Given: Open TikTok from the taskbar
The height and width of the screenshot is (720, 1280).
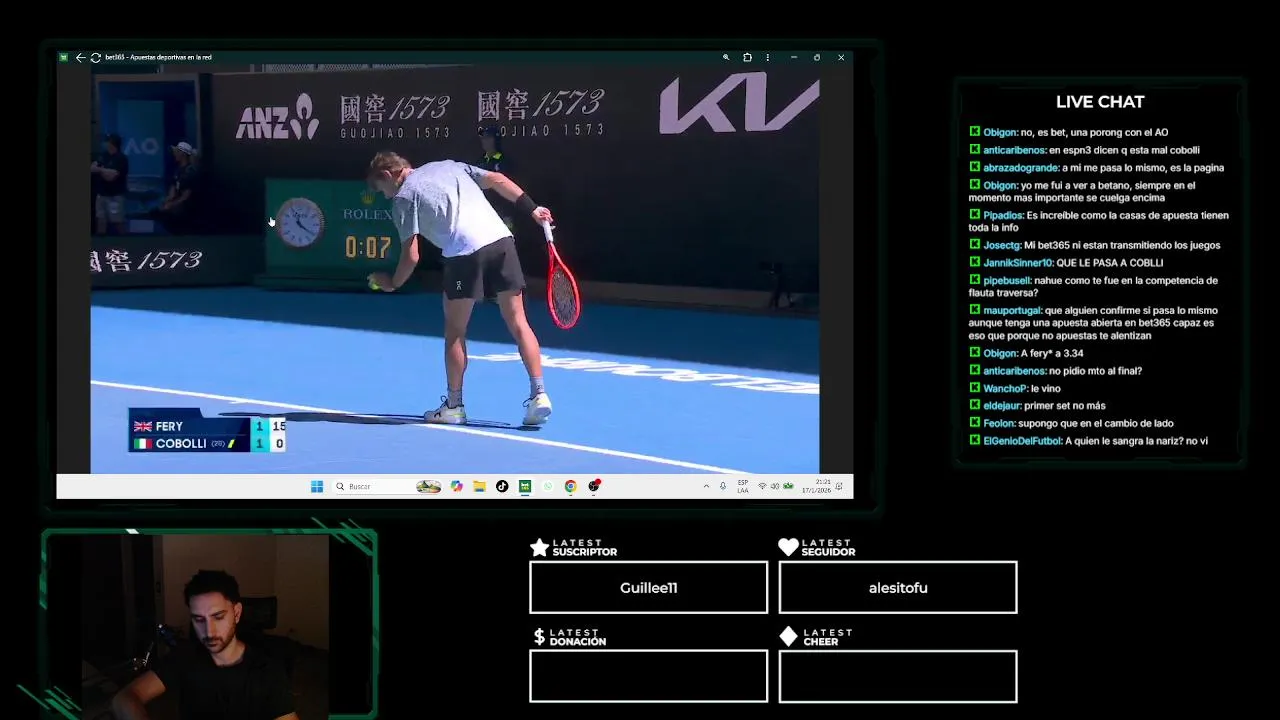Looking at the screenshot, I should pos(502,486).
